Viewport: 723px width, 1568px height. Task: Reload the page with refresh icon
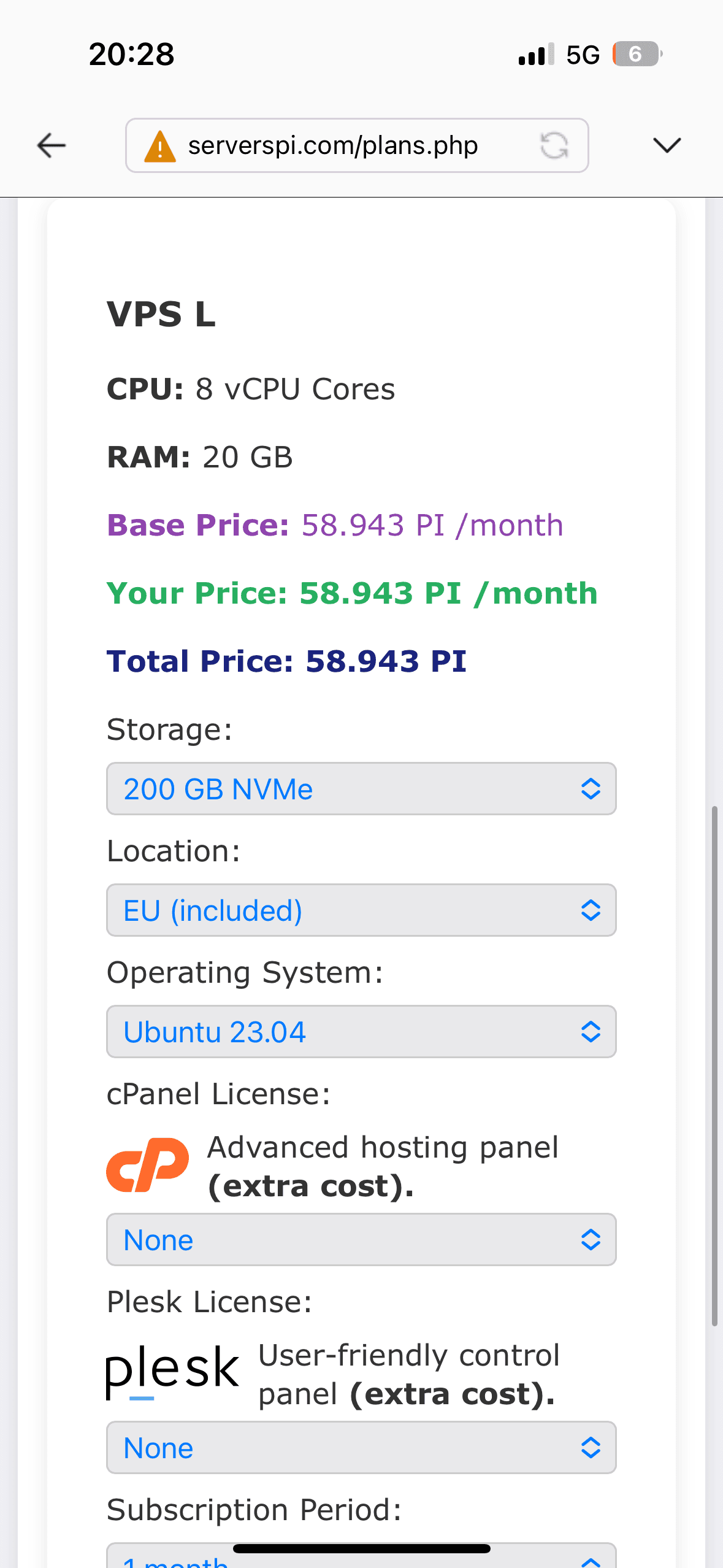click(x=554, y=145)
